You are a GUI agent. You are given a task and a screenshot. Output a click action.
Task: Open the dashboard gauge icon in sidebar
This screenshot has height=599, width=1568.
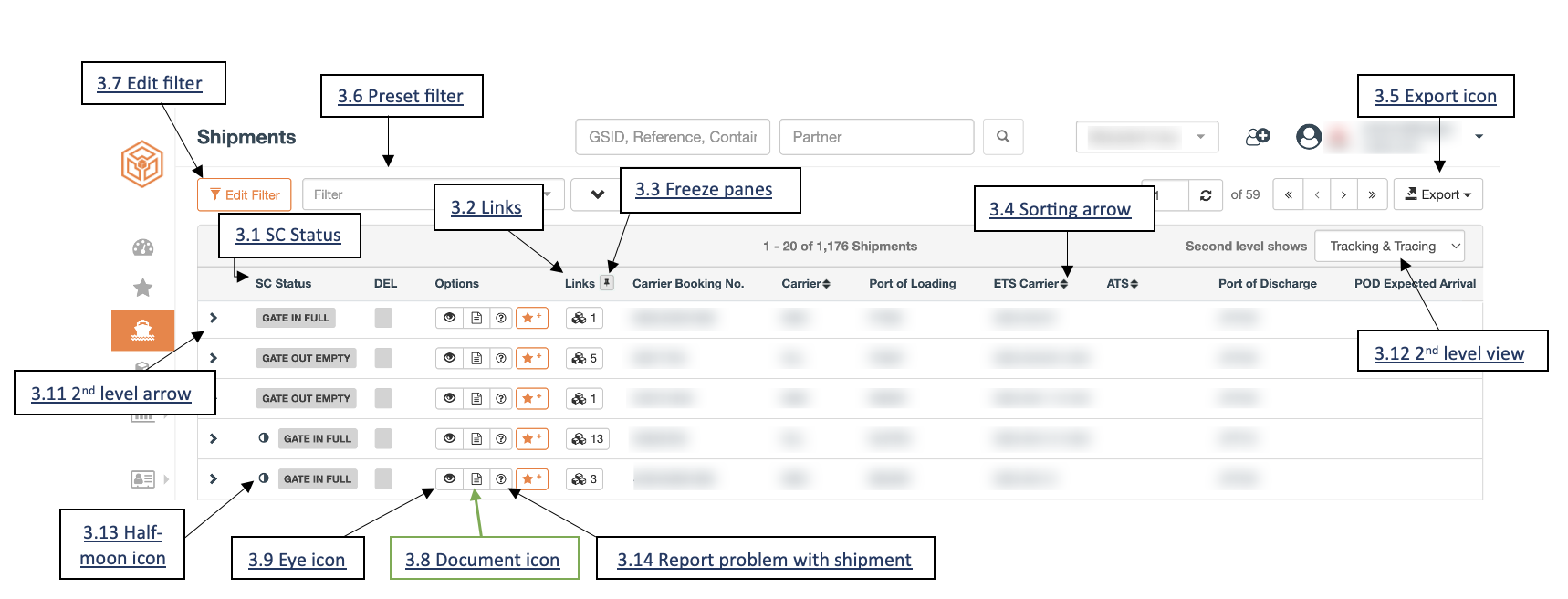[143, 247]
